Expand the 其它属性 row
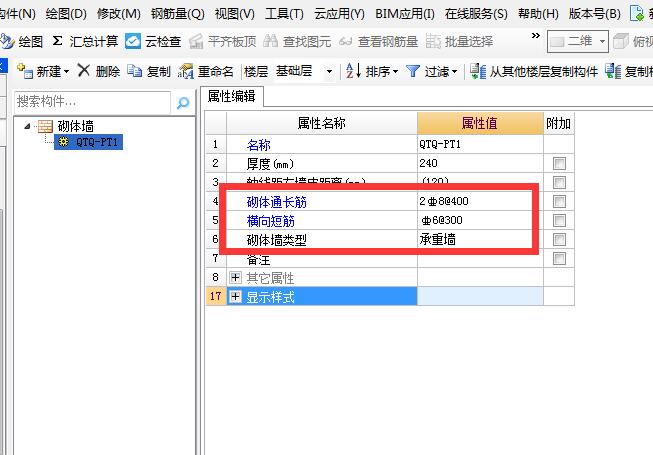Viewport: 653px width, 455px height. (x=235, y=277)
